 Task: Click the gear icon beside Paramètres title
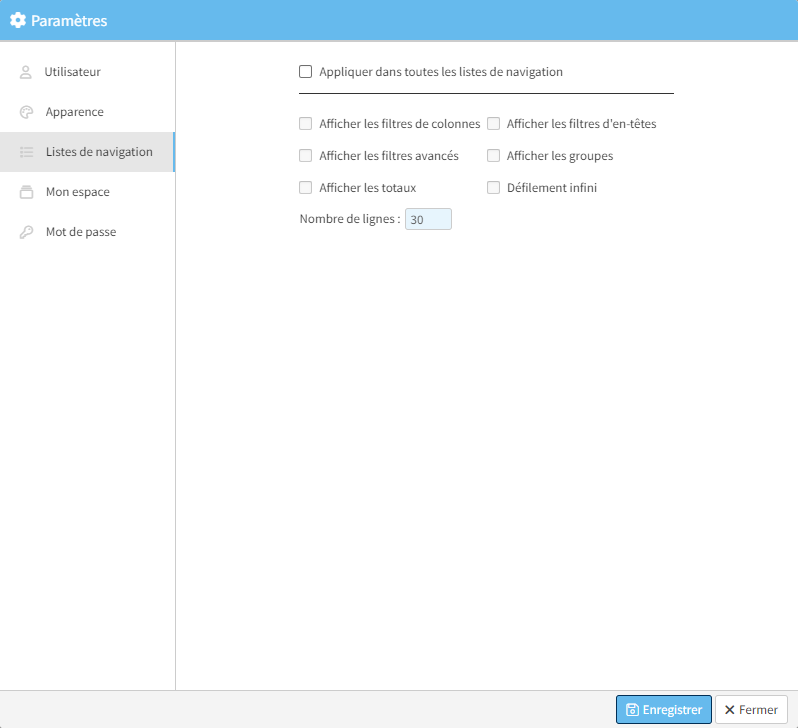(17, 20)
